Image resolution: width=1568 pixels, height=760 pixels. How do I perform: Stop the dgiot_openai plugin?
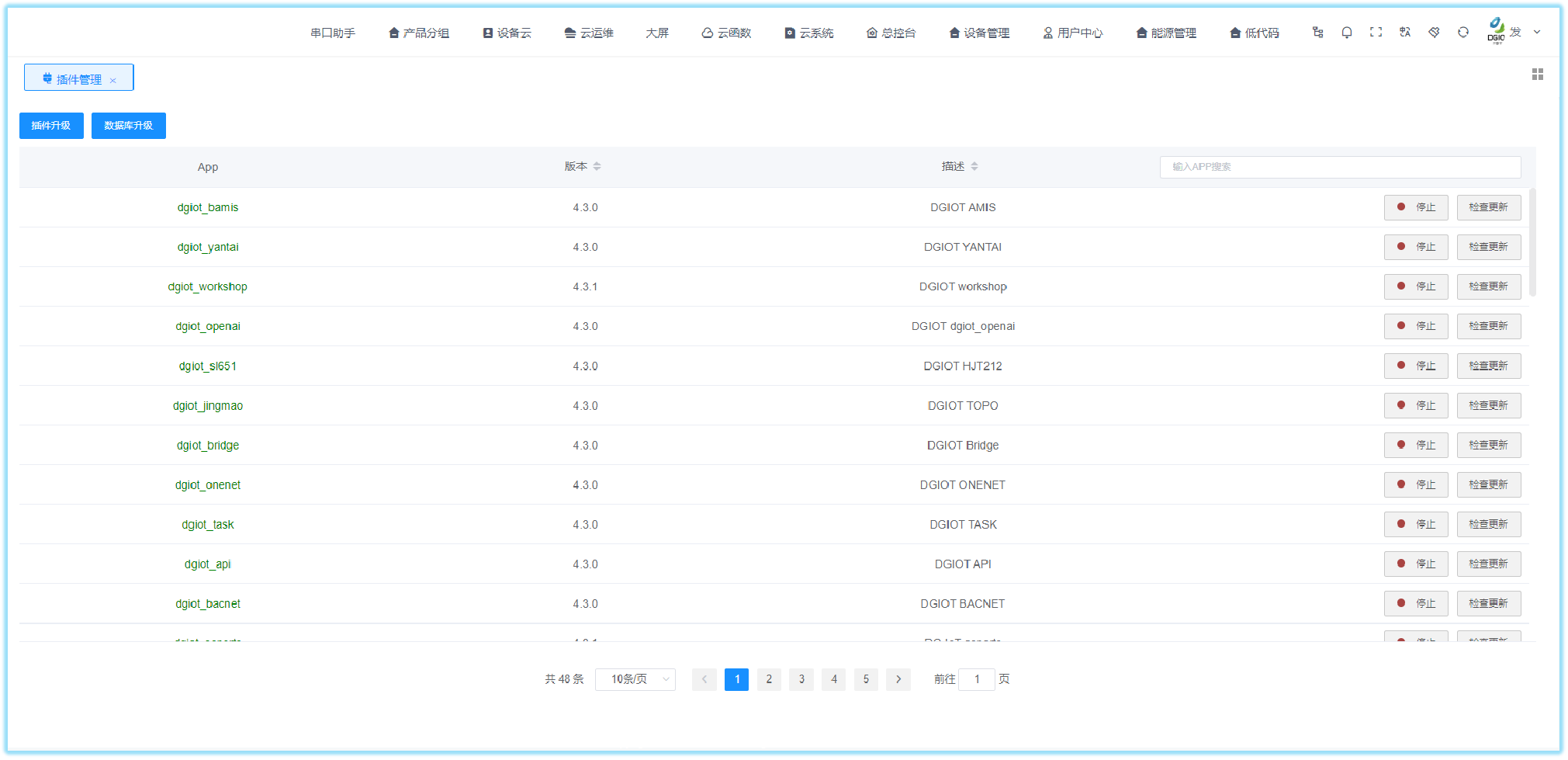coord(1416,326)
